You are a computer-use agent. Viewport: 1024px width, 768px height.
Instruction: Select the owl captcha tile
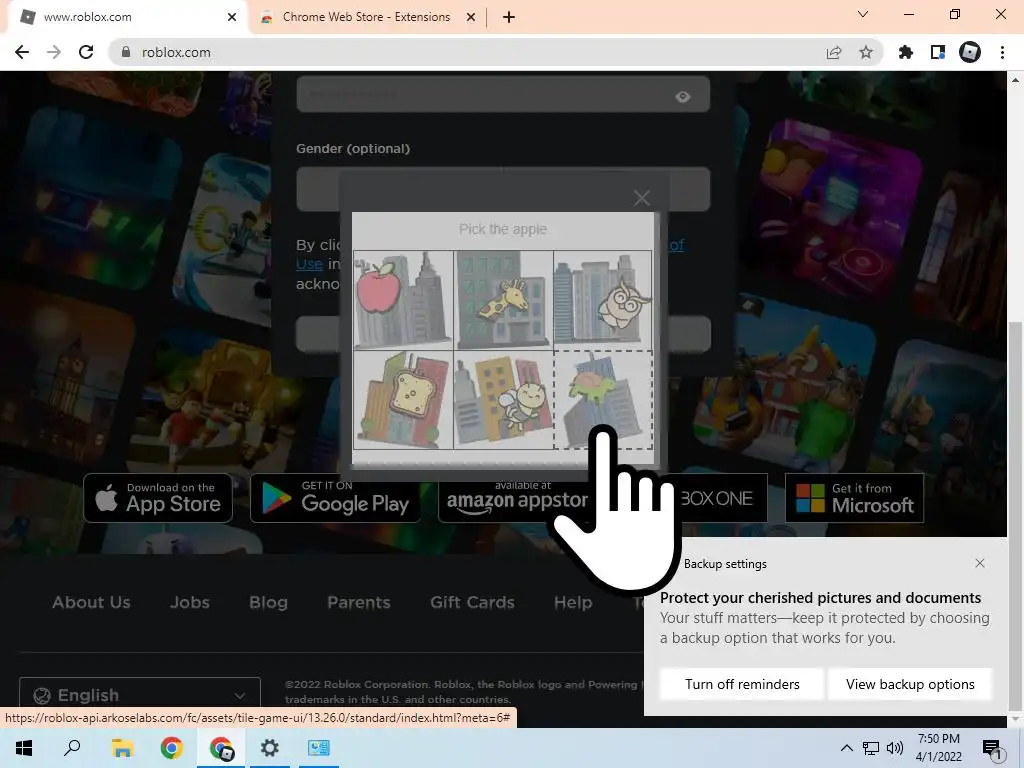(603, 300)
